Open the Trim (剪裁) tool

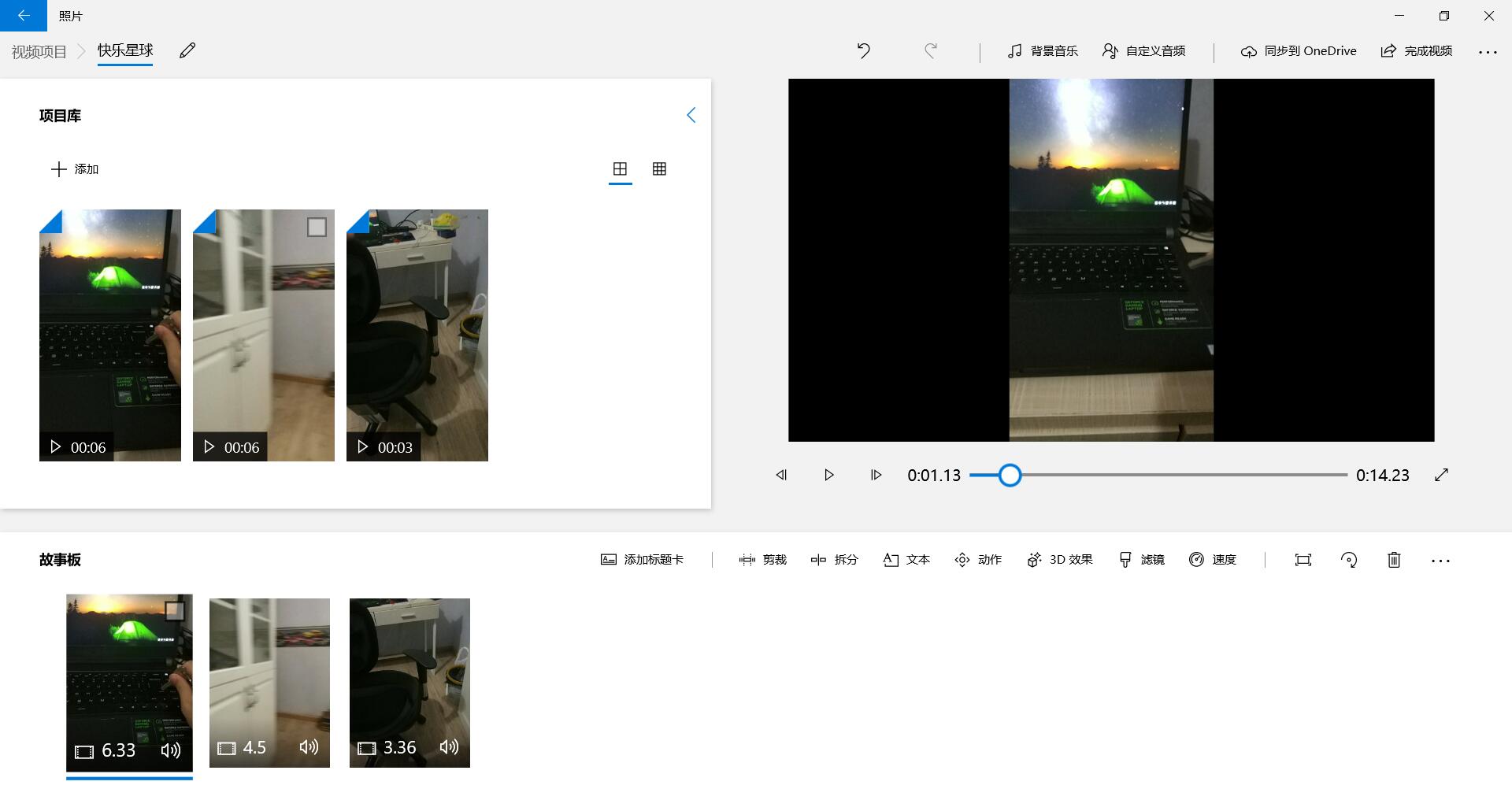click(x=763, y=560)
